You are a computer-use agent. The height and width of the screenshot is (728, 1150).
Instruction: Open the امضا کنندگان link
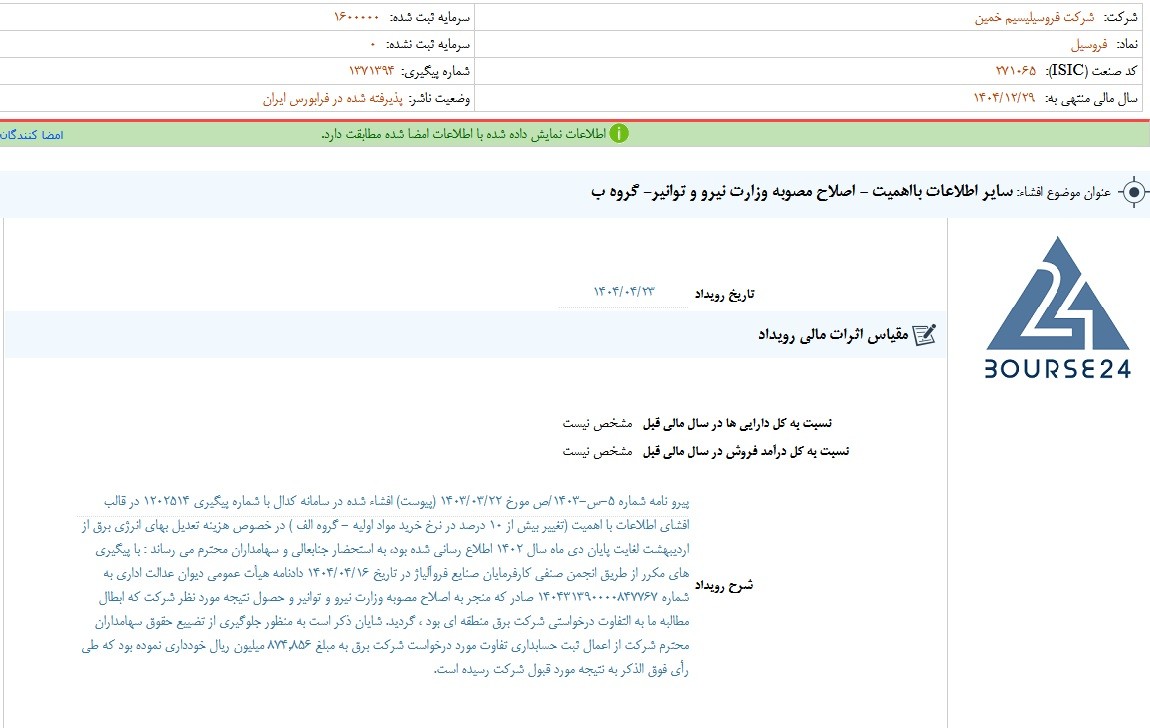[x=32, y=135]
